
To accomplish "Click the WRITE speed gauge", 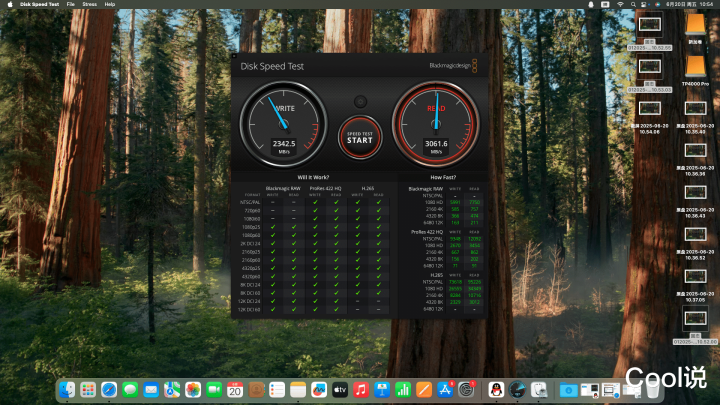I will pyautogui.click(x=284, y=124).
